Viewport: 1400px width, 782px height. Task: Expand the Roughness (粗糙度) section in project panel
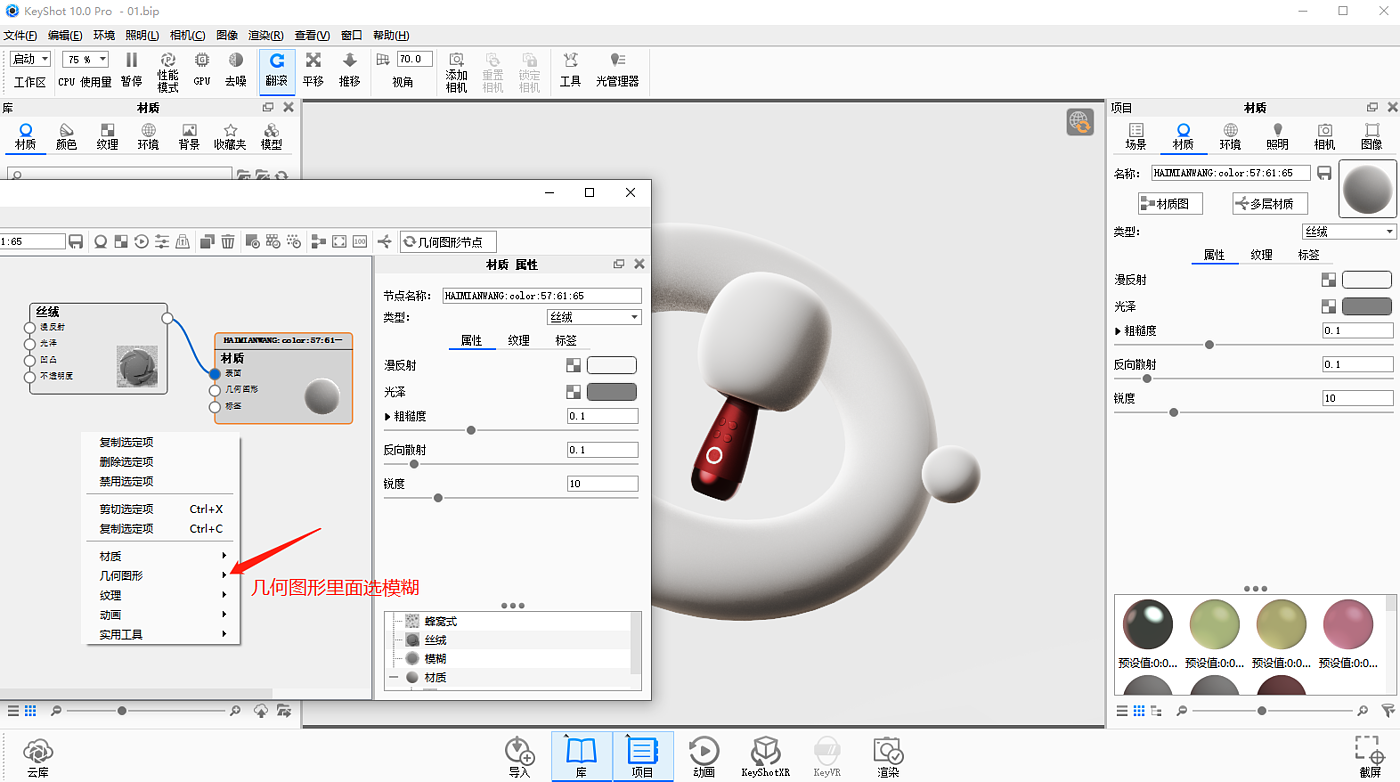[1119, 331]
